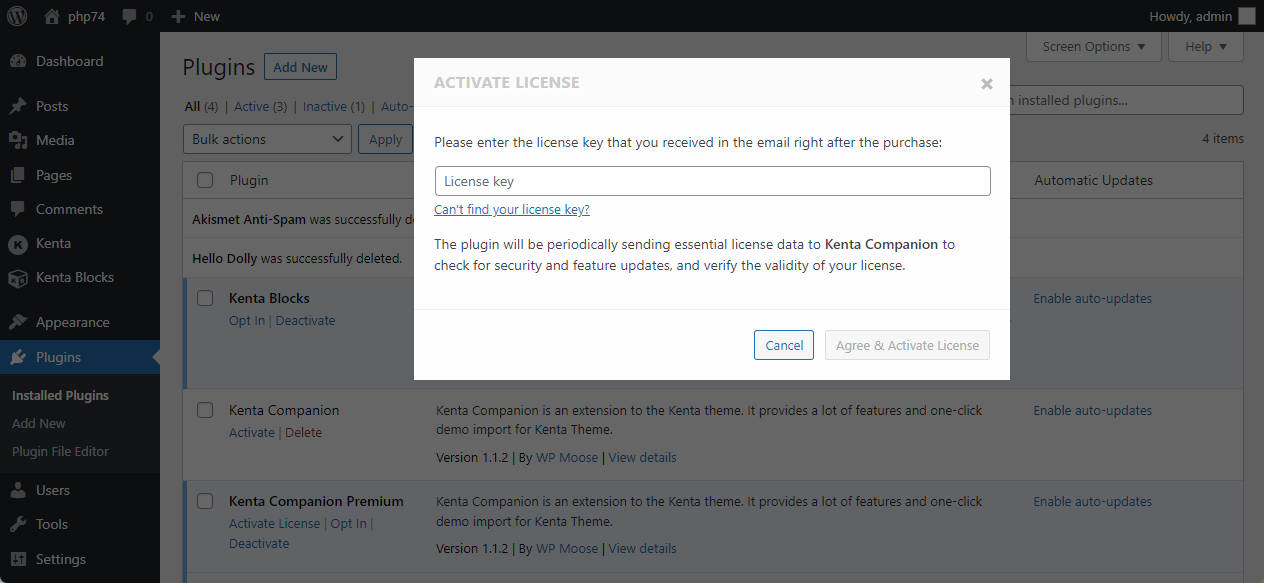
Task: Check the Kenta Companion Premium checkbox
Action: point(205,501)
